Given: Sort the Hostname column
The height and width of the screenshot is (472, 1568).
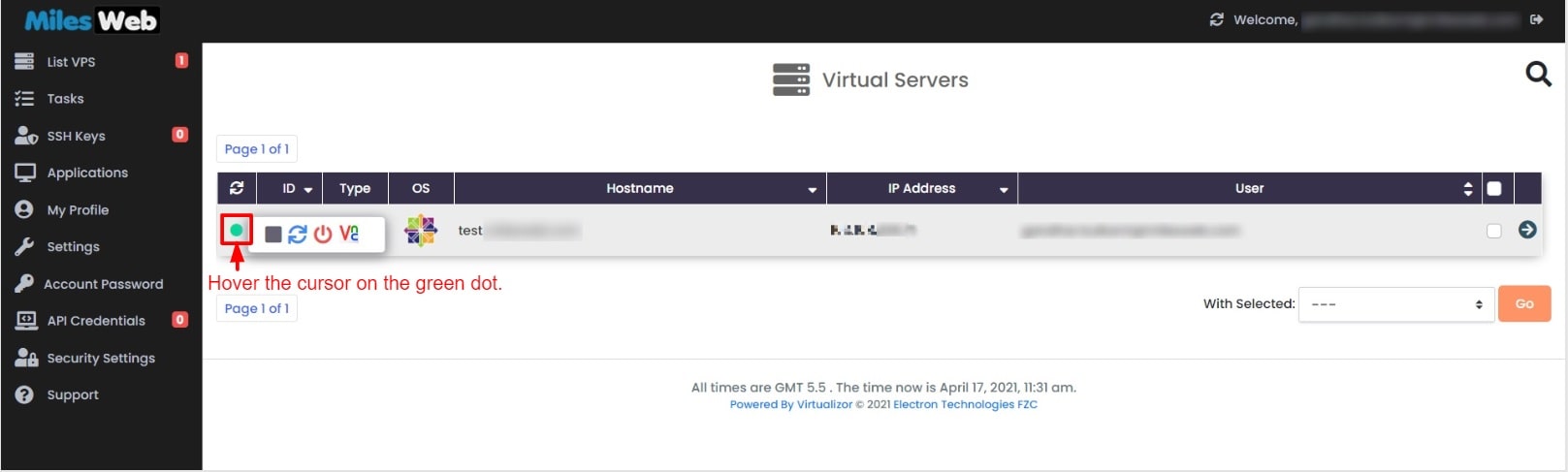Looking at the screenshot, I should click(x=813, y=190).
